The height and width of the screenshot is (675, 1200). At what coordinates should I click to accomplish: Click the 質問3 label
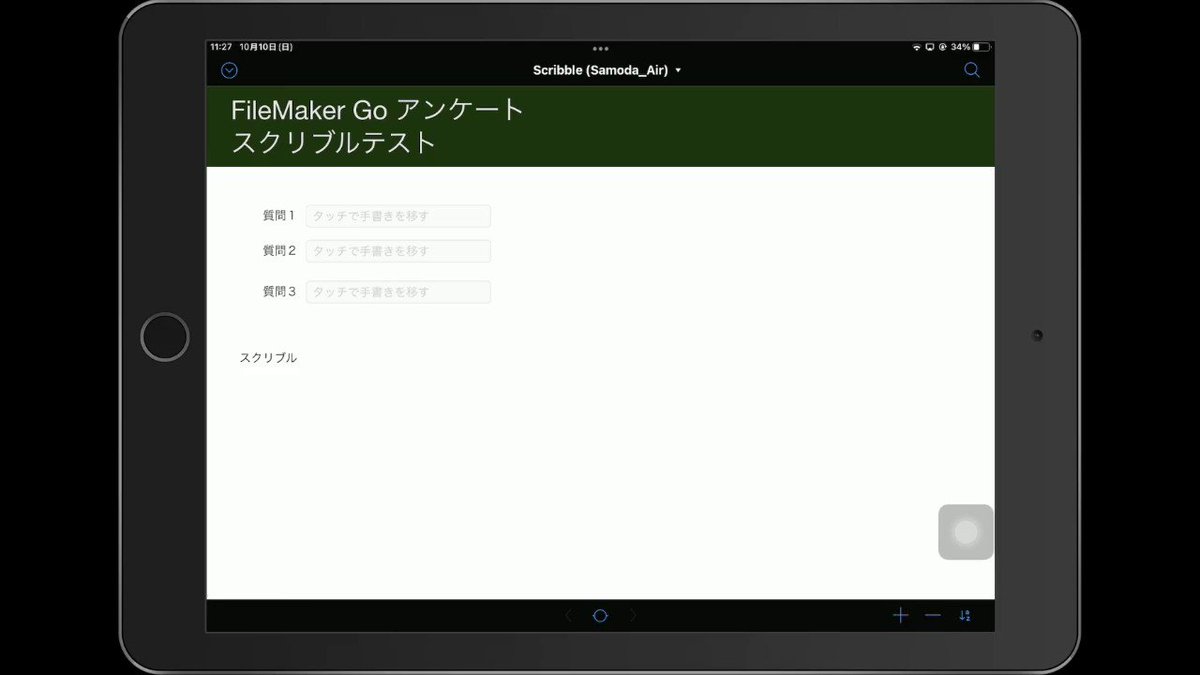(279, 292)
